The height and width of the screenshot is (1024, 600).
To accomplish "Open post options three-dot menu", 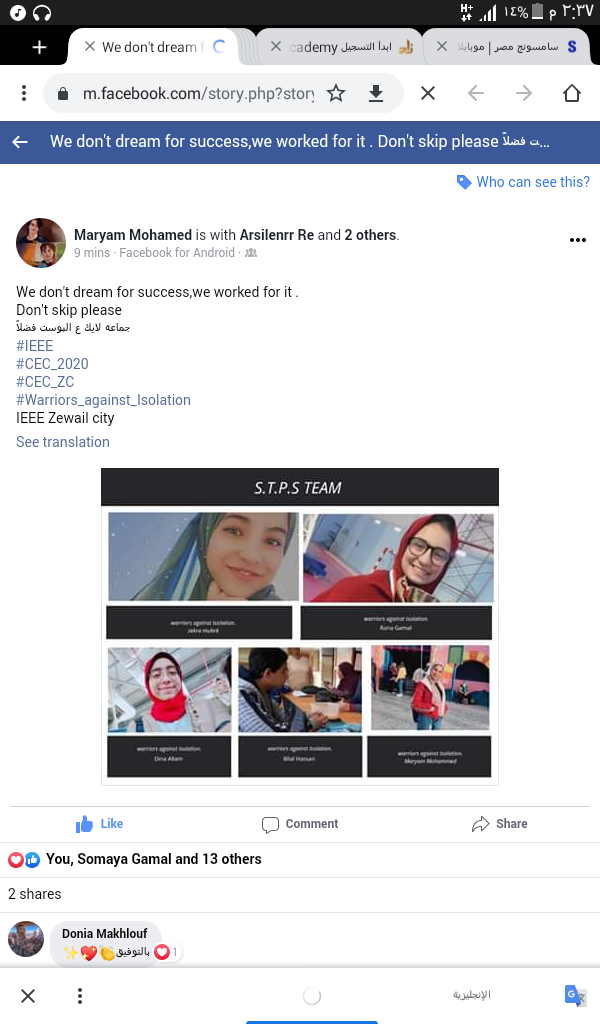I will tap(578, 240).
